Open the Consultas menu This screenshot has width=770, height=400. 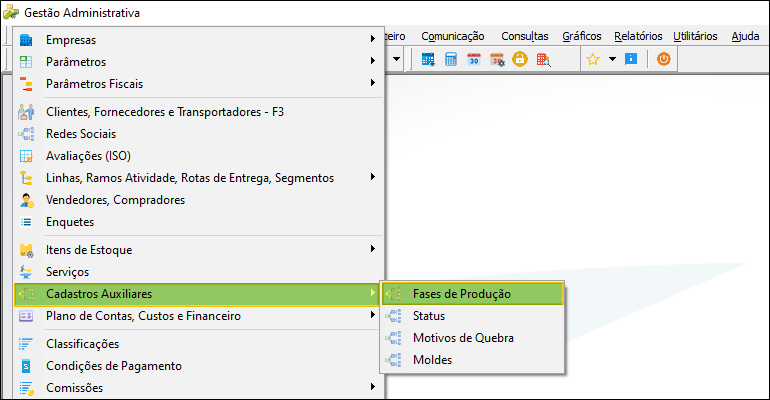coord(524,36)
